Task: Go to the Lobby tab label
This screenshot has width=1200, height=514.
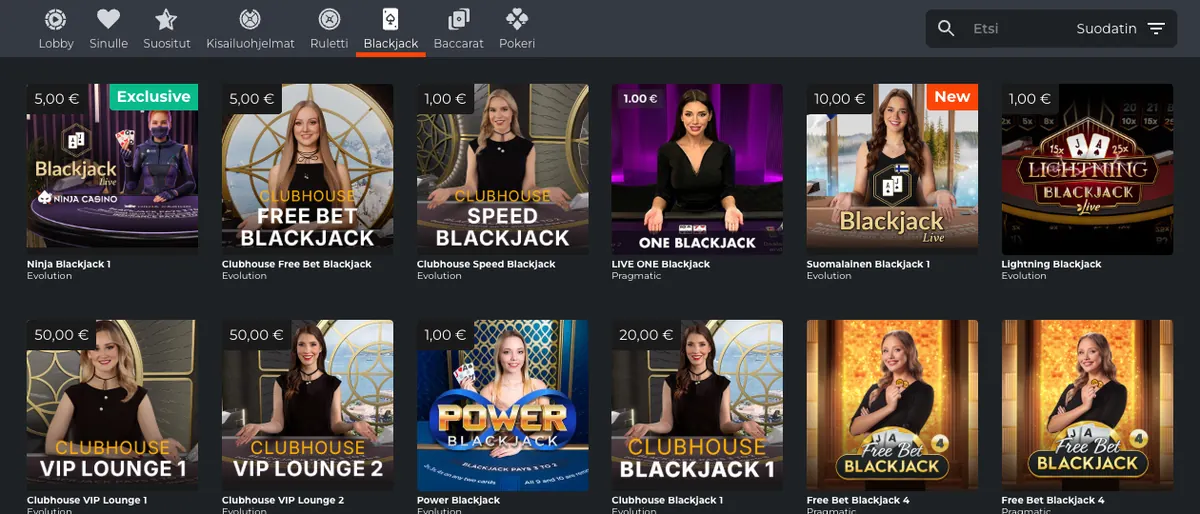Action: click(56, 44)
